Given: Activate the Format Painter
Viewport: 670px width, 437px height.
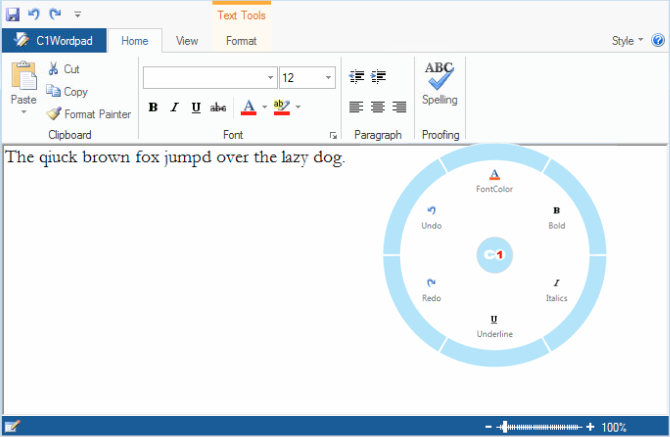Looking at the screenshot, I should (x=88, y=114).
